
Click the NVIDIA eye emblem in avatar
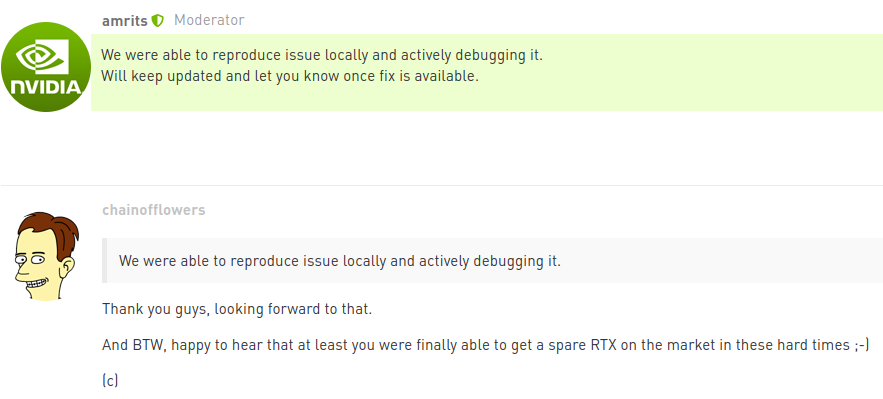point(42,57)
